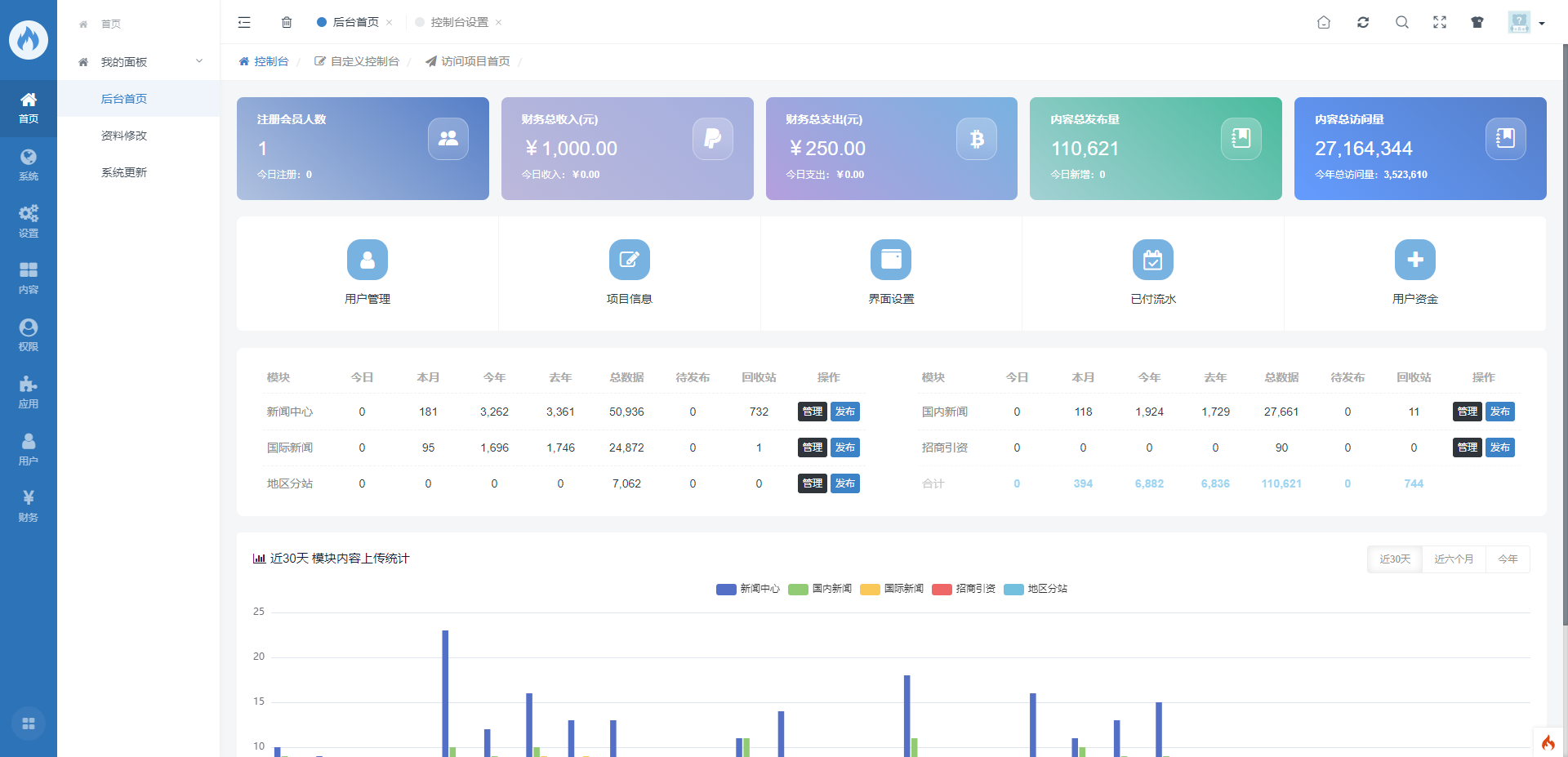Click the grid button at the sidebar bottom
This screenshot has width=1568, height=757.
29,724
